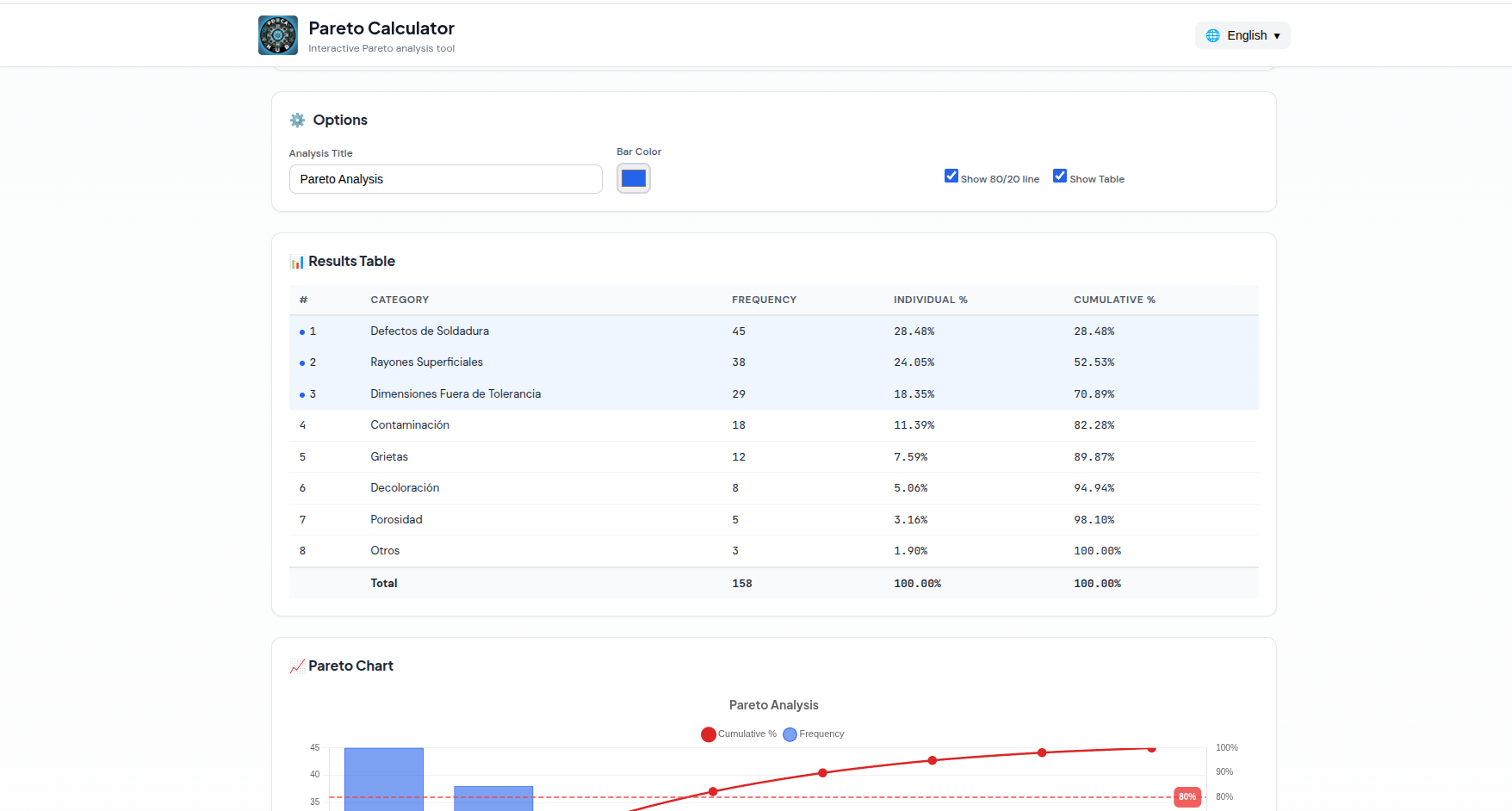Click the individual value 11.39%
The height and width of the screenshot is (811, 1512).
point(914,425)
